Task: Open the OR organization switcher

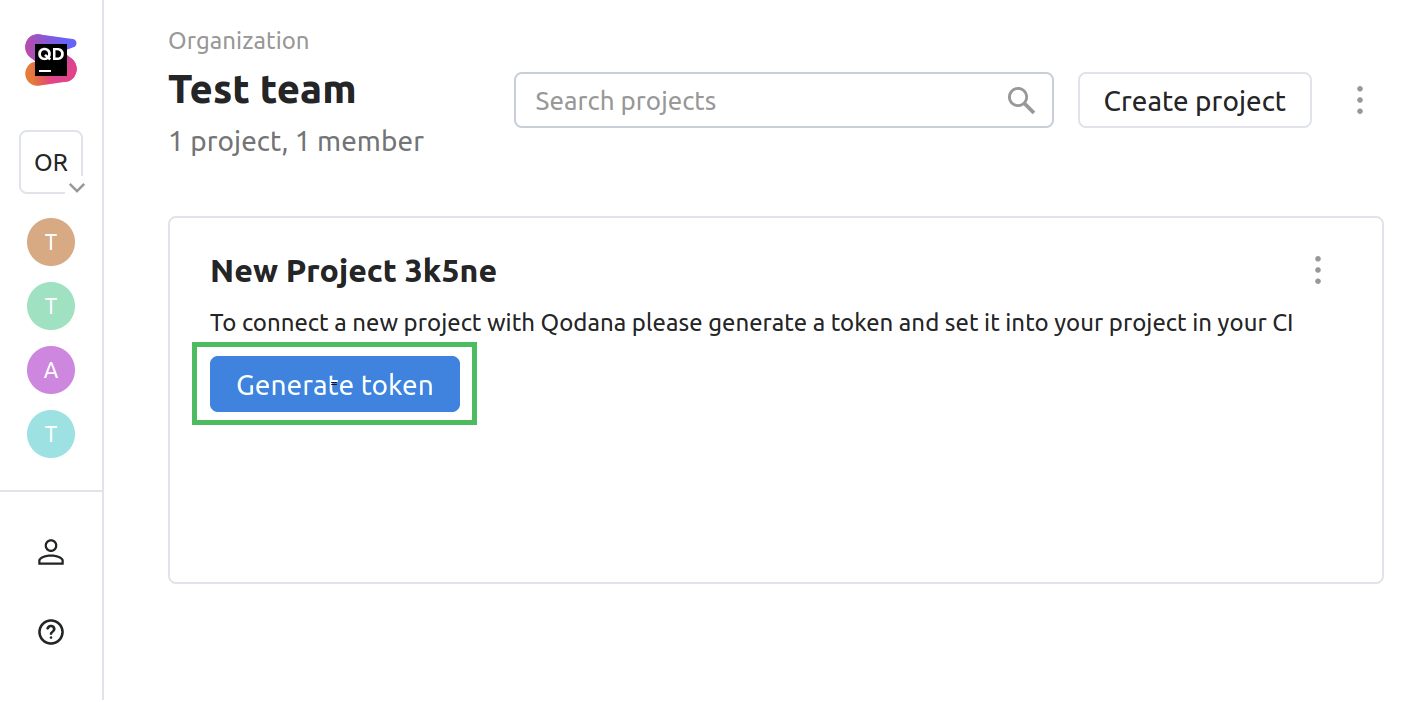Action: [x=50, y=162]
